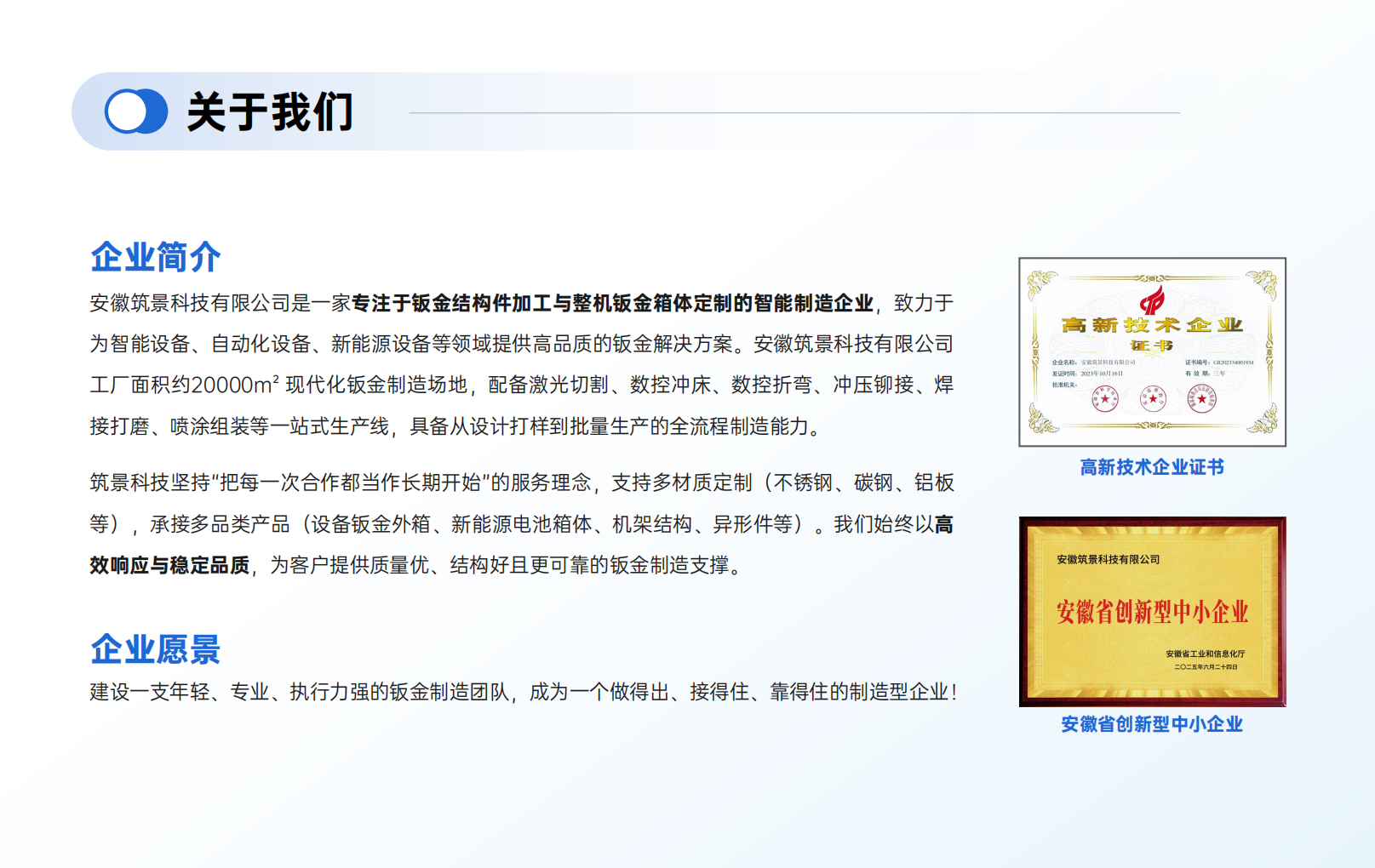
Task: Click the red 安徽省创新型中小企业 text on plaque
Action: (x=1152, y=612)
